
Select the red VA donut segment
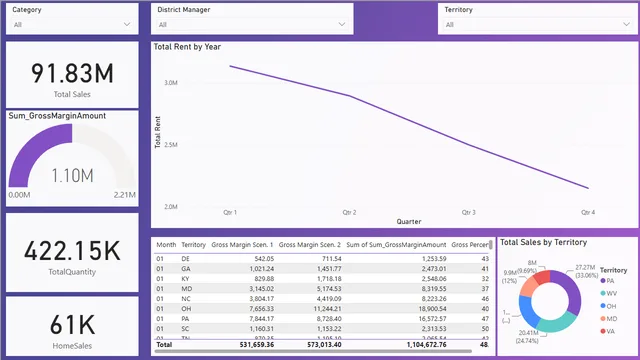[x=543, y=277]
